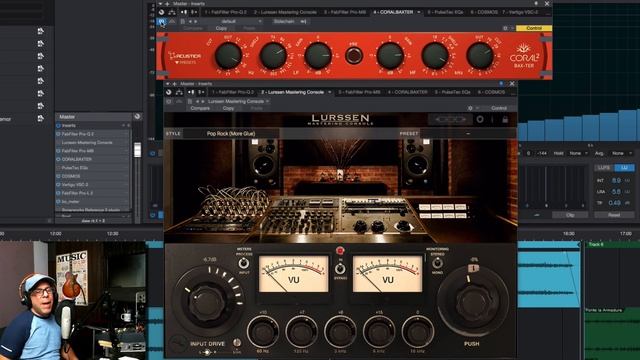Click the 16 kHz EQ knob
Screen dimensions: 640x360
[418, 332]
